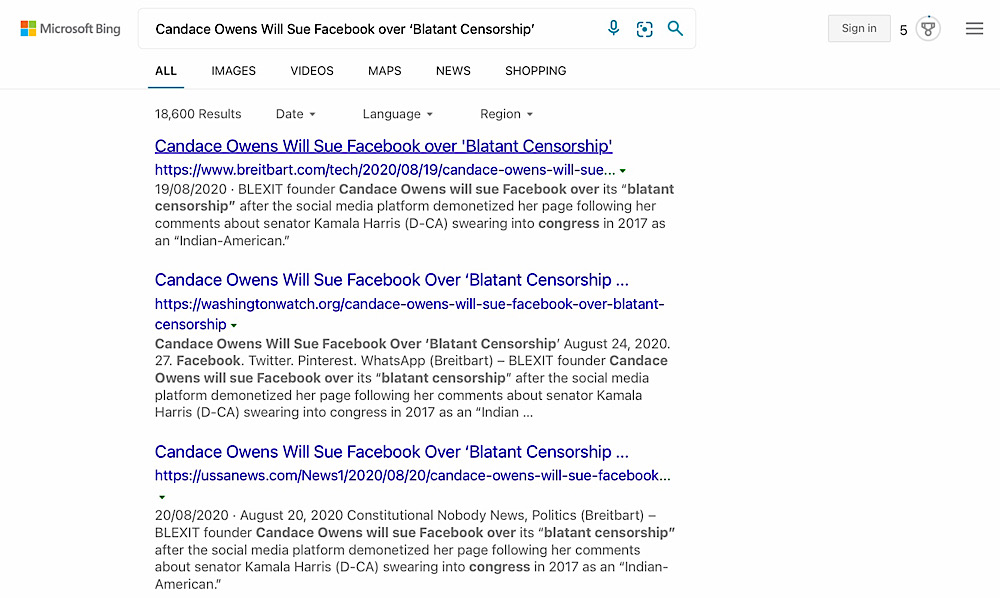Click the Microsoft Bing logo

tap(70, 29)
